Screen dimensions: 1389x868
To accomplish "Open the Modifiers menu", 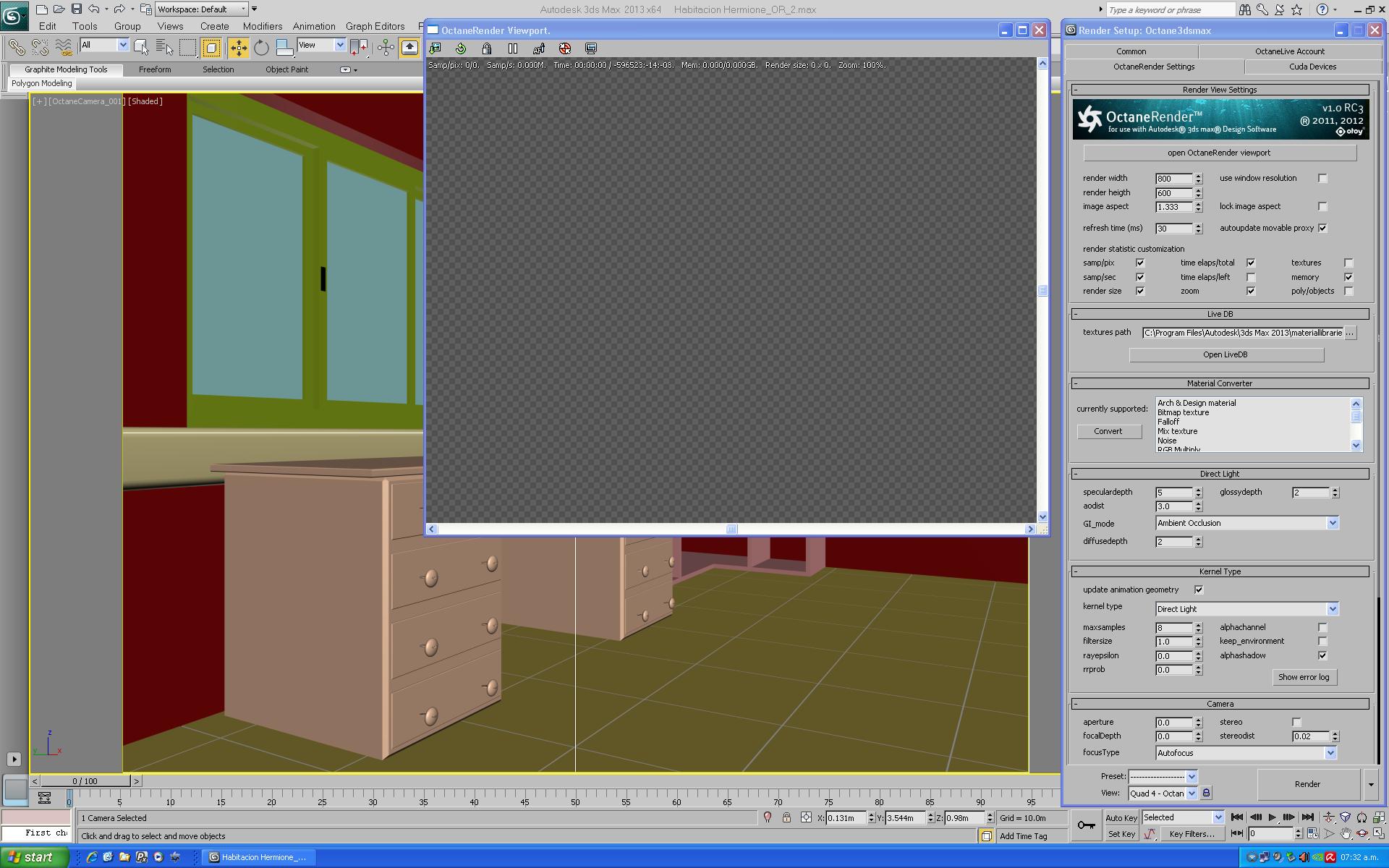I will pos(262,26).
